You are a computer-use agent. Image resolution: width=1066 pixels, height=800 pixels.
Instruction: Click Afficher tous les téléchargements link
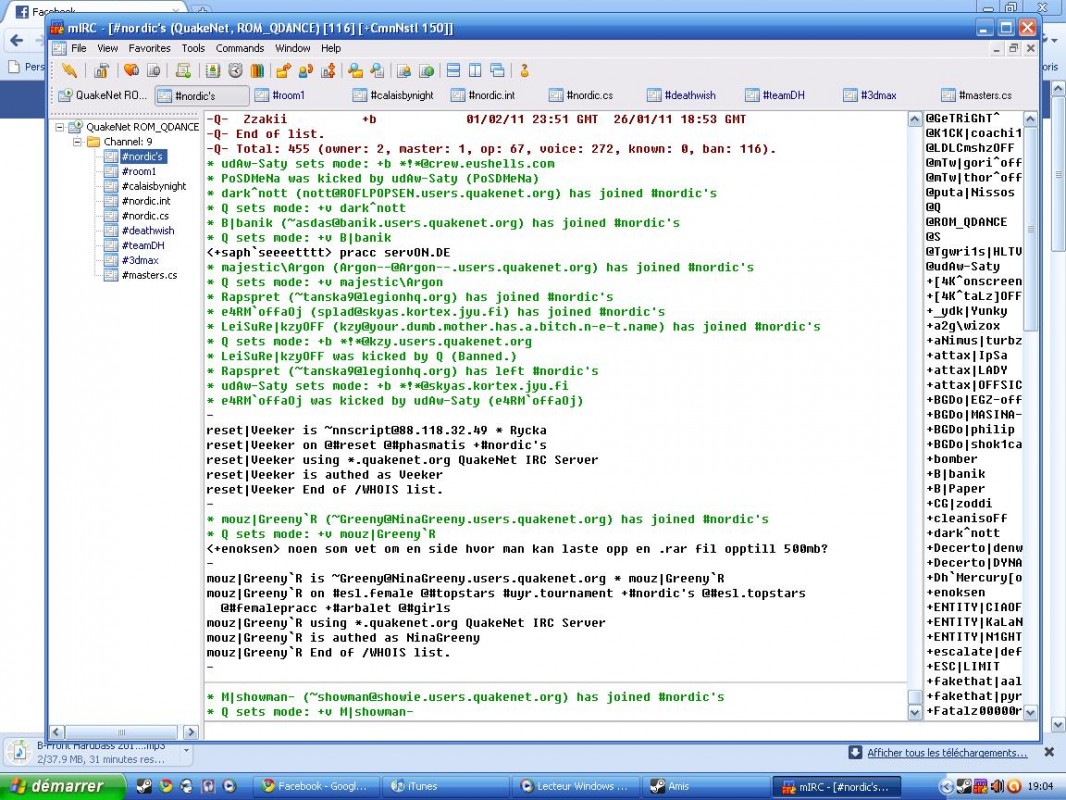coord(946,752)
